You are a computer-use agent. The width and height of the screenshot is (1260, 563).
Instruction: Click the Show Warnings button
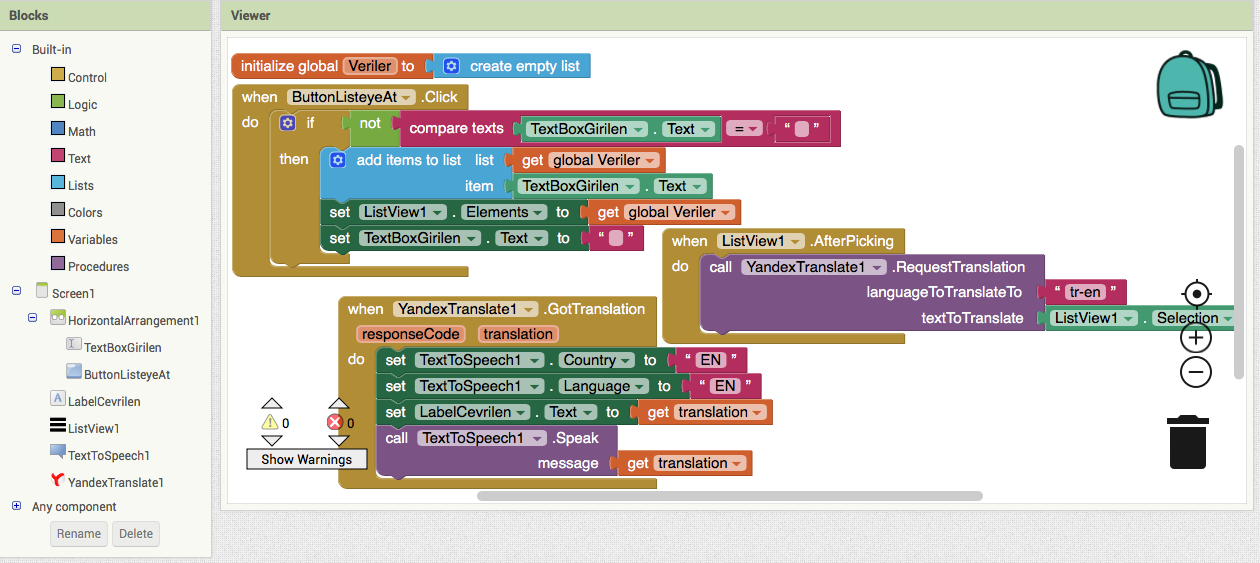pos(306,459)
